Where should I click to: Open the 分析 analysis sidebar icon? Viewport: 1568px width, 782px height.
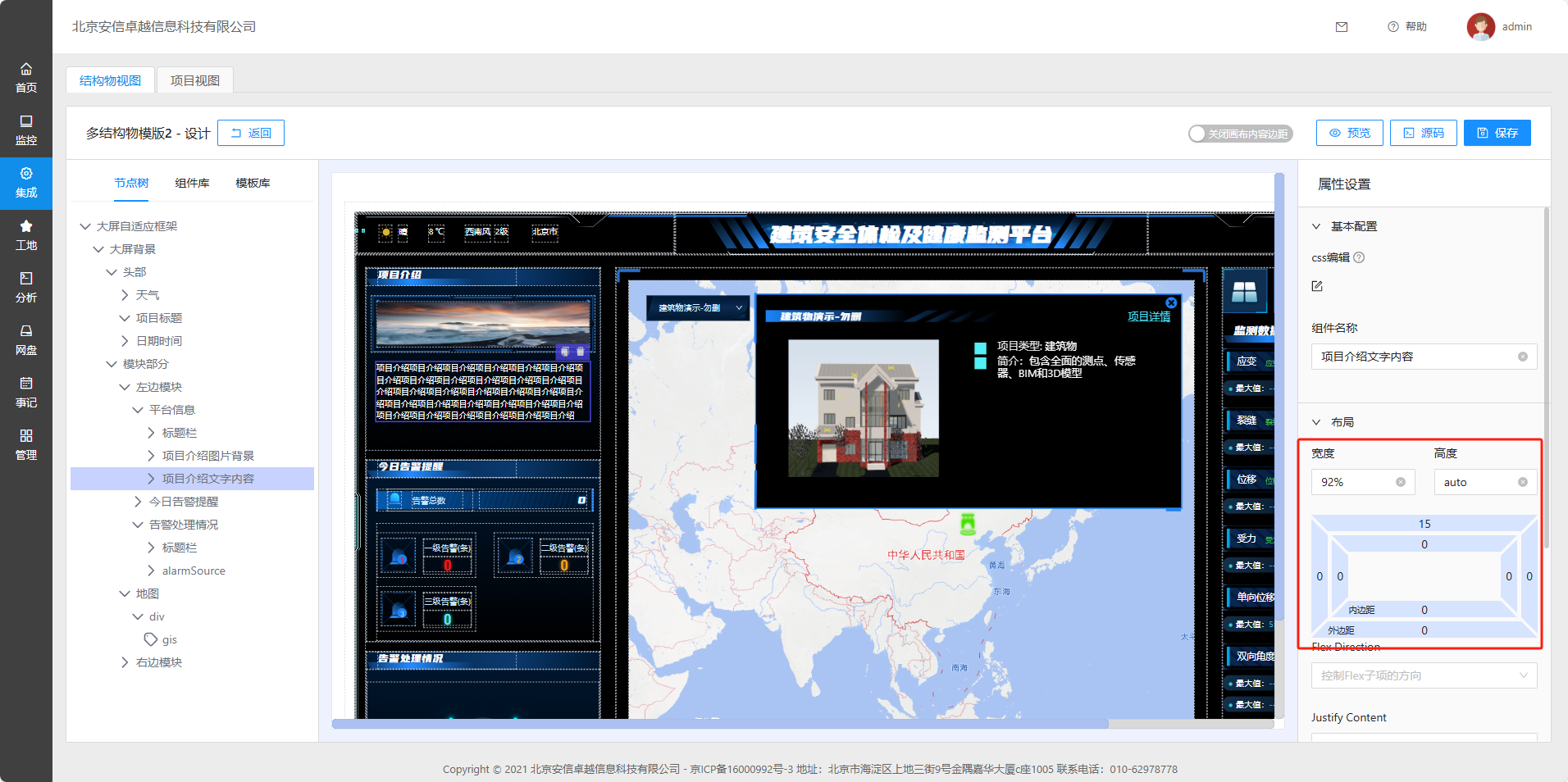click(x=26, y=287)
